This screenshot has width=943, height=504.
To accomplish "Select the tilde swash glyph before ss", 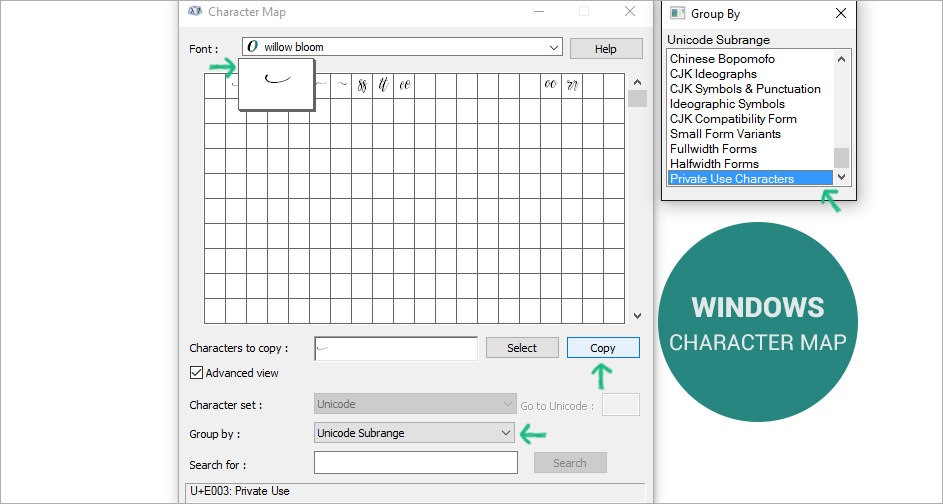I will point(342,85).
